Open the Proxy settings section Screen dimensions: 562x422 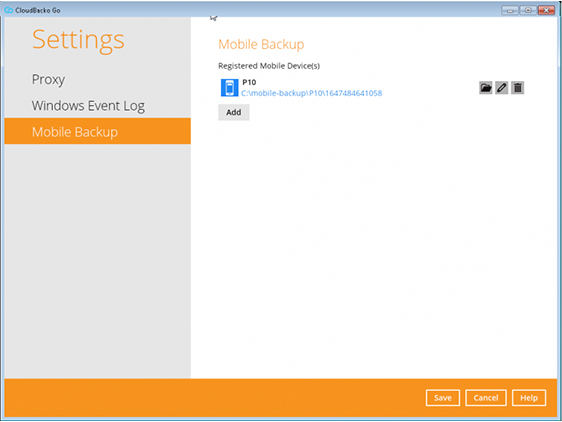(x=48, y=79)
